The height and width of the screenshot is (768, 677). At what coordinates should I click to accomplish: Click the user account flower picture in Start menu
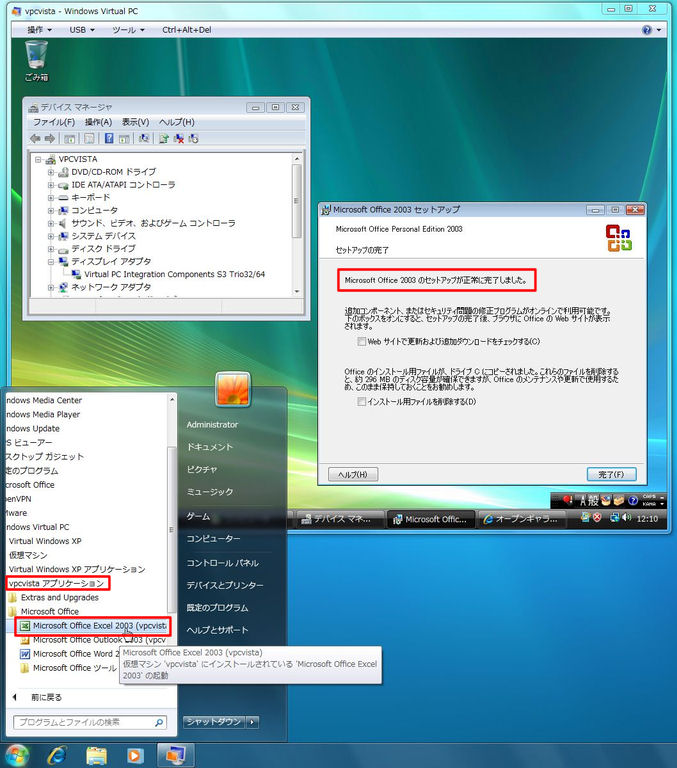pyautogui.click(x=233, y=390)
